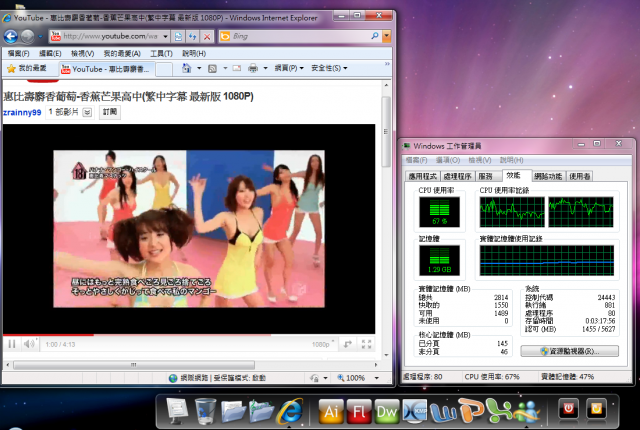Select the YouTube browser tab
Screen dimensions: 640x430
[x=107, y=69]
